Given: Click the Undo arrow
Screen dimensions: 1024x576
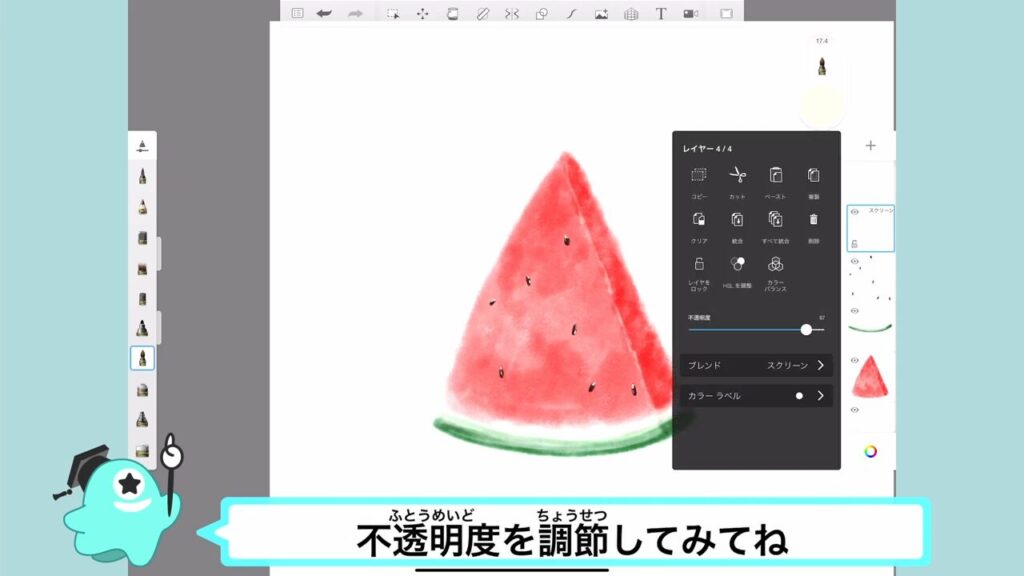Looking at the screenshot, I should [324, 13].
